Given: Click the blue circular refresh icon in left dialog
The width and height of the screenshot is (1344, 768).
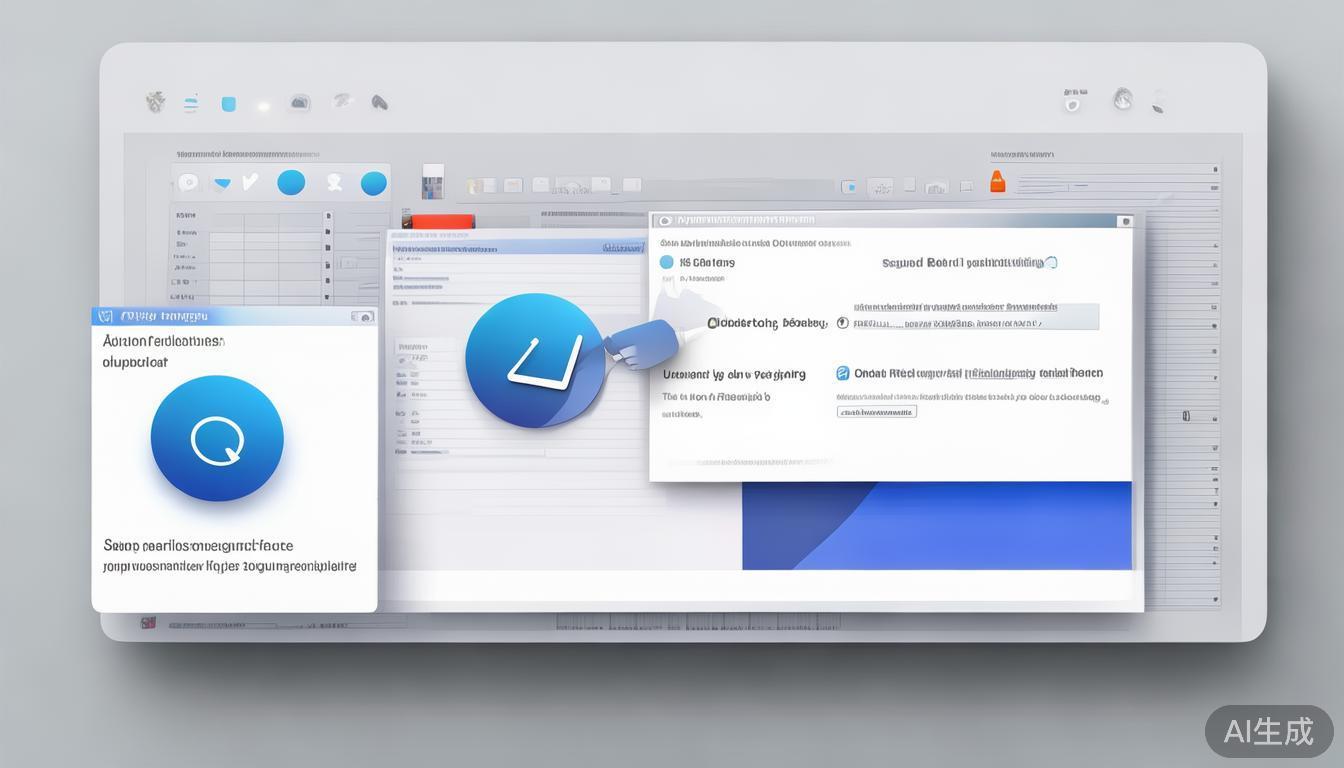Looking at the screenshot, I should [x=217, y=438].
